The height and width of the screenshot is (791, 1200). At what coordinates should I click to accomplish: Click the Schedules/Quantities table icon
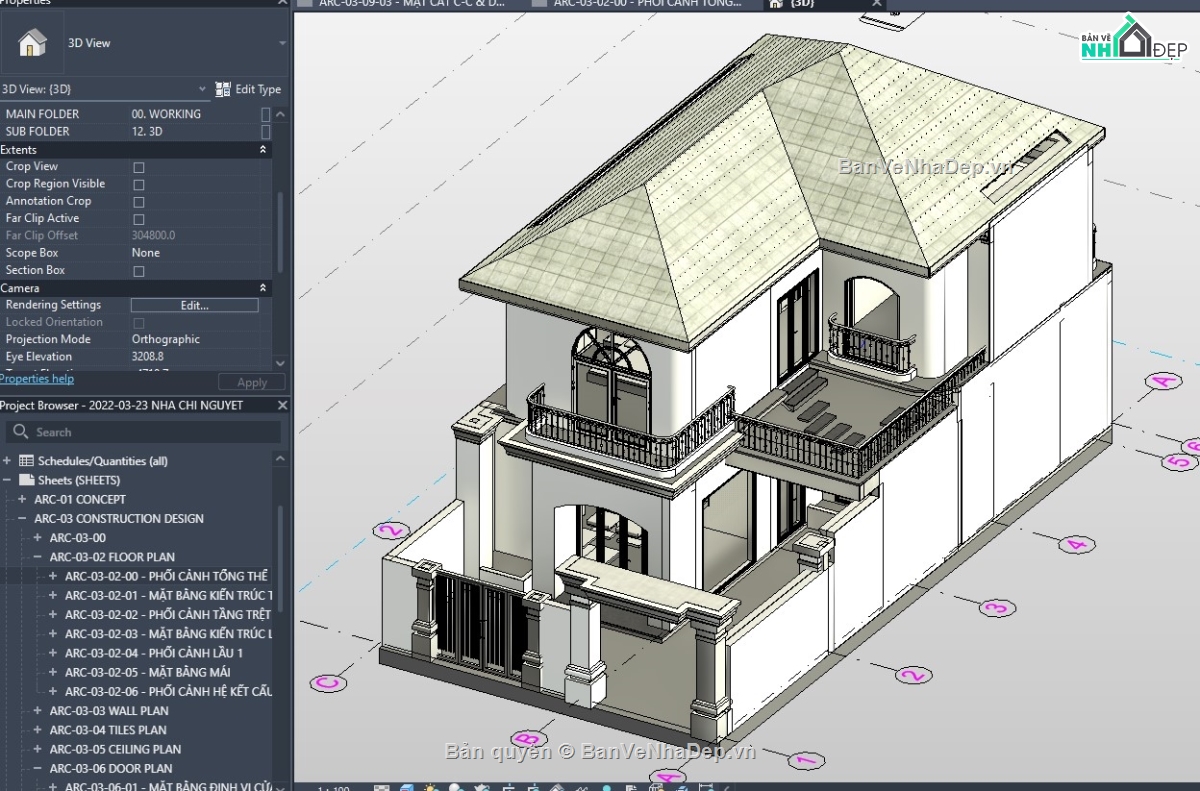(x=27, y=461)
